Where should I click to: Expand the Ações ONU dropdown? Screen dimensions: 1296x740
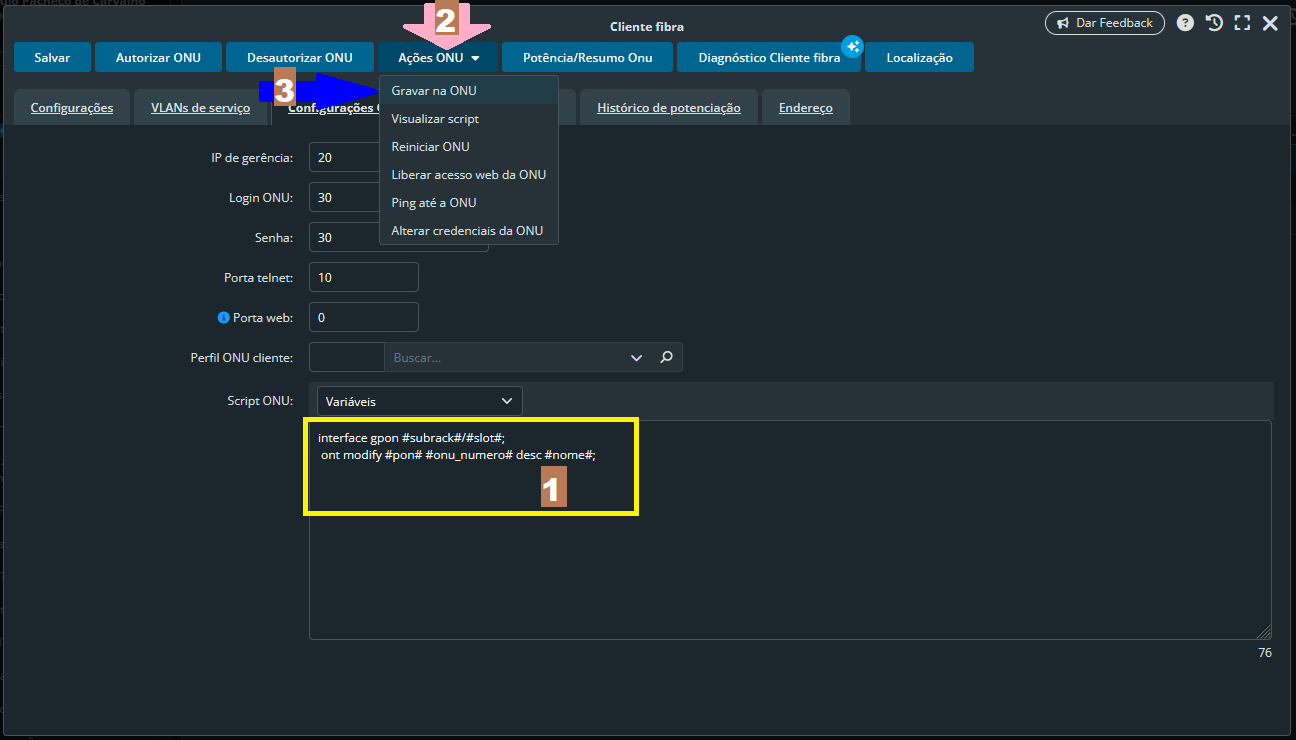click(438, 58)
